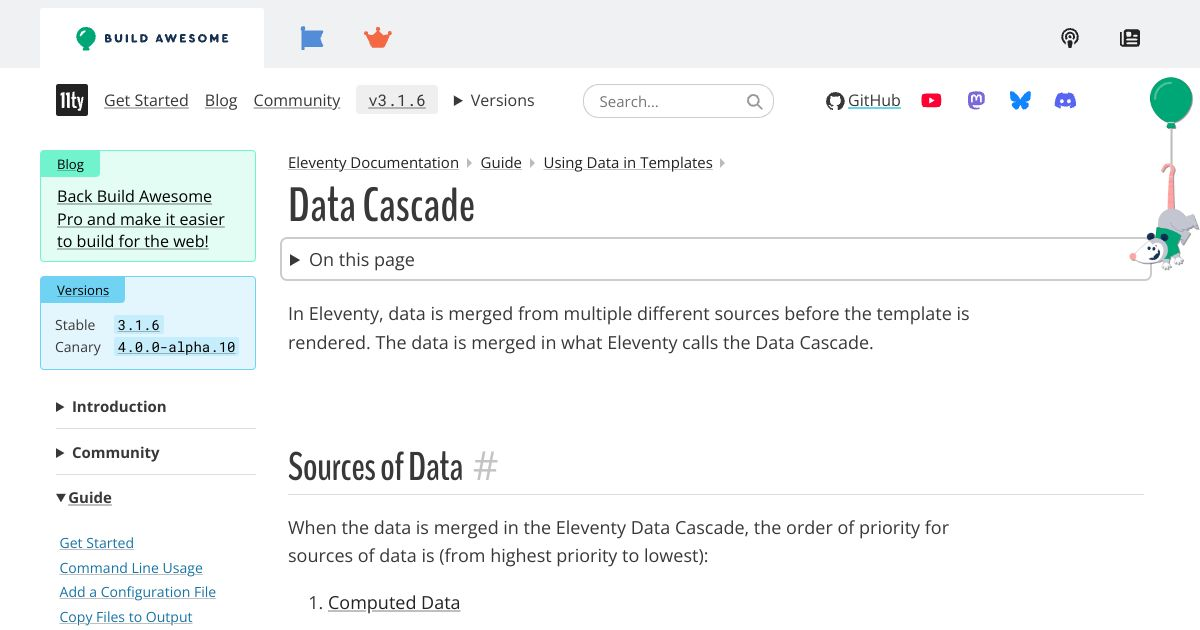Click the GitHub octocat icon

pos(835,101)
